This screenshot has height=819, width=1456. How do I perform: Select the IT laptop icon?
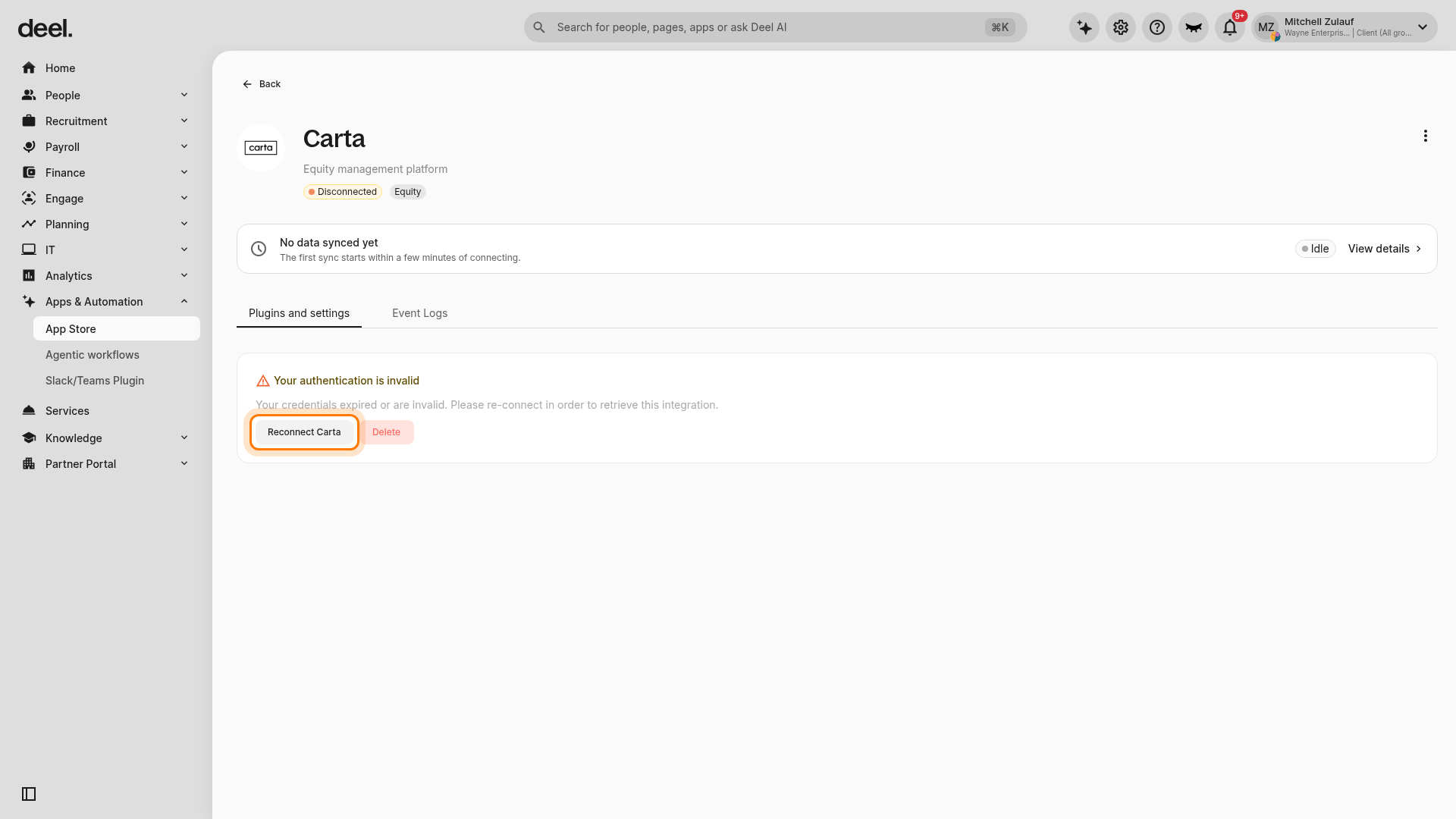pyautogui.click(x=29, y=250)
